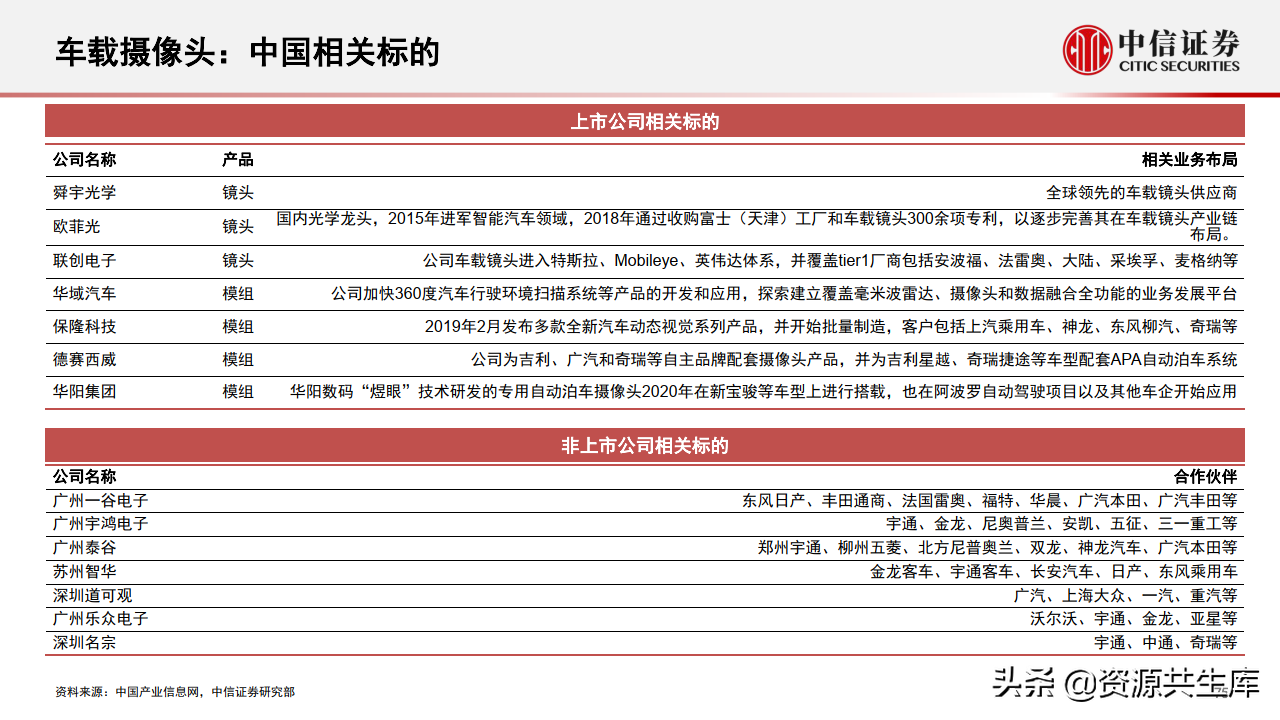Click partners list 宇通、金龙、尼奥普兰

[1061, 523]
